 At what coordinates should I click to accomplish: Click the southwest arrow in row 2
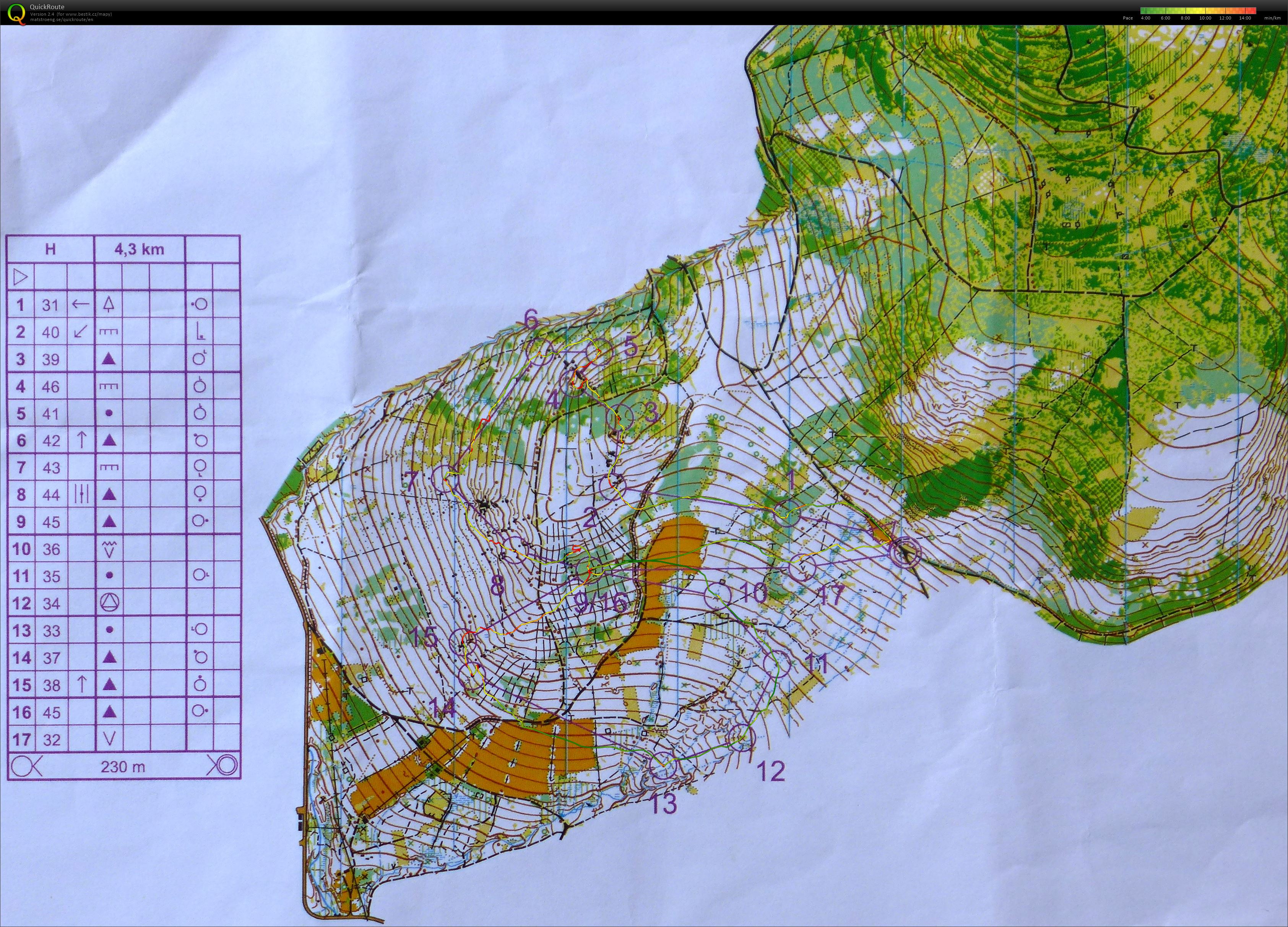[81, 331]
